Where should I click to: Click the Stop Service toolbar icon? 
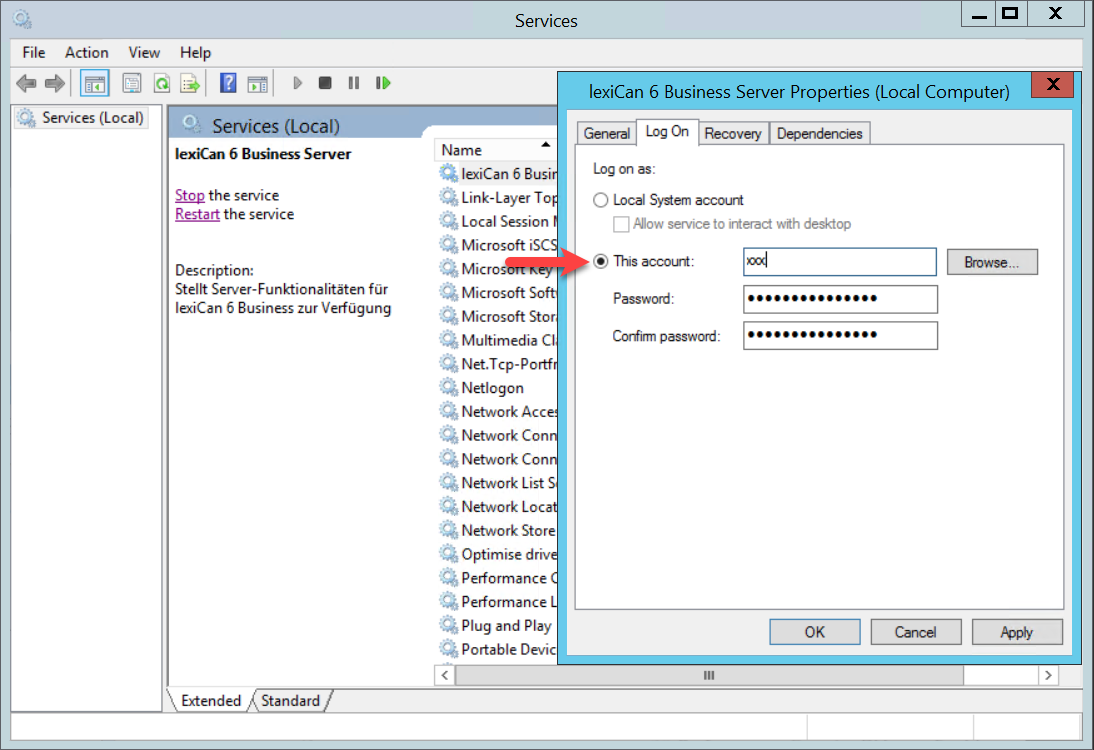[325, 83]
